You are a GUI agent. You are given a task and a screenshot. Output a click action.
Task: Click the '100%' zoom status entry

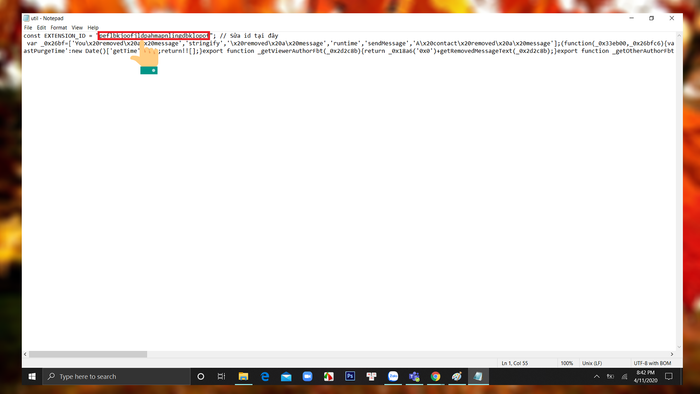[x=567, y=363]
